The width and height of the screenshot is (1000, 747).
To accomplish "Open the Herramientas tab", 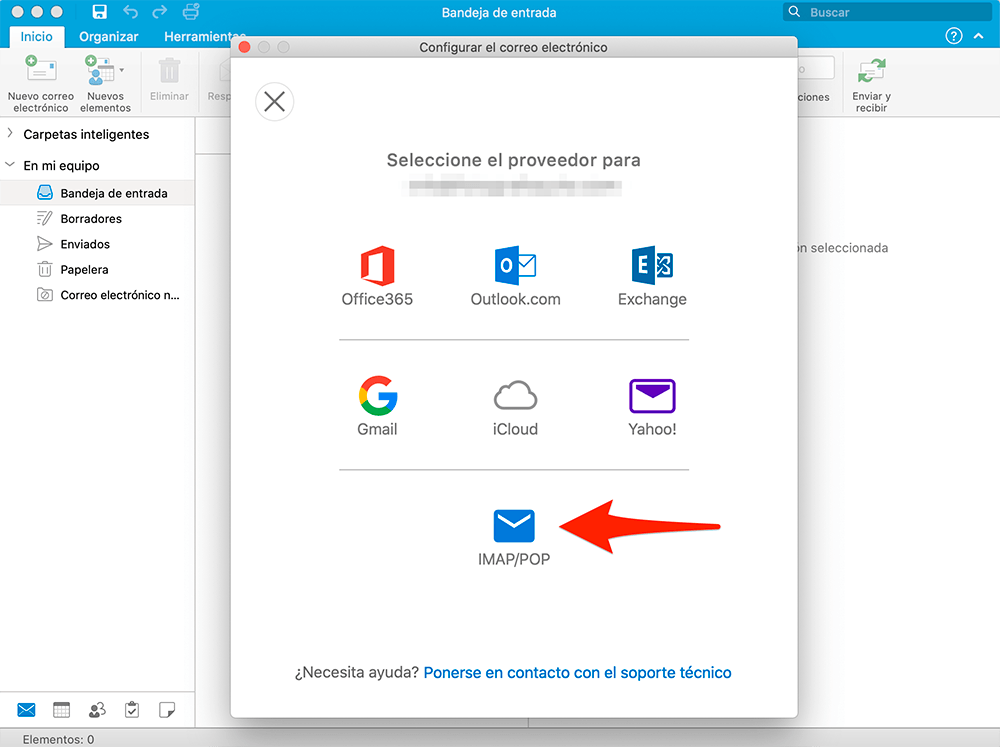I will (x=204, y=36).
